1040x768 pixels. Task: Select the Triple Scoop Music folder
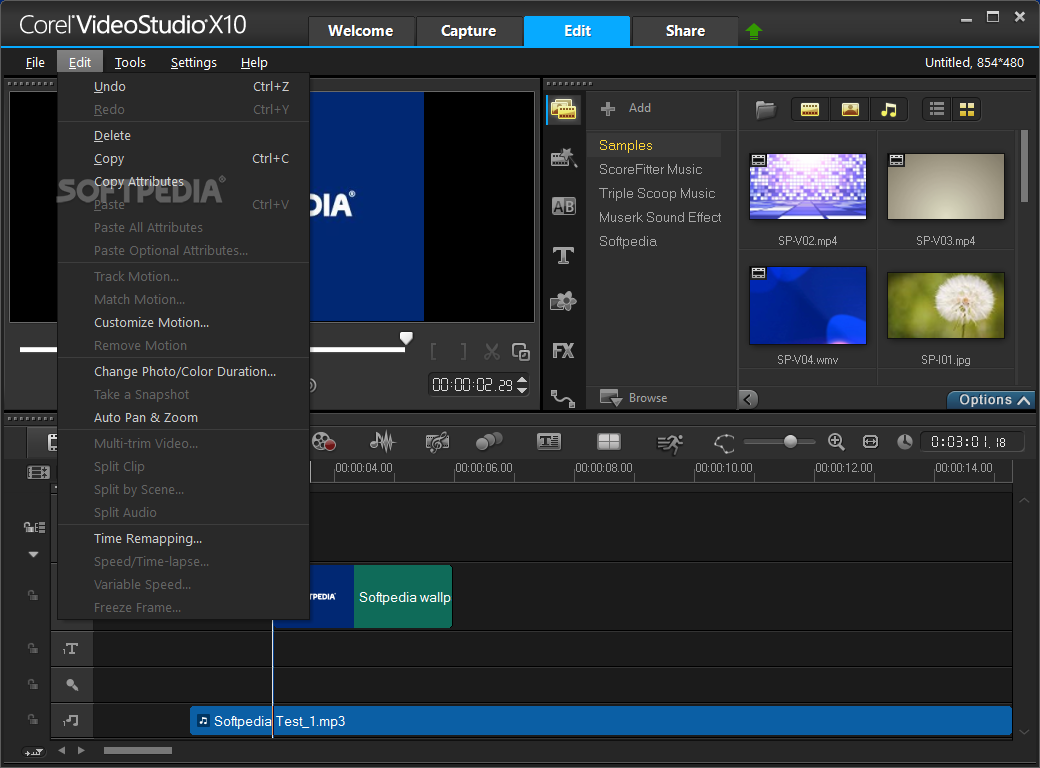click(657, 193)
